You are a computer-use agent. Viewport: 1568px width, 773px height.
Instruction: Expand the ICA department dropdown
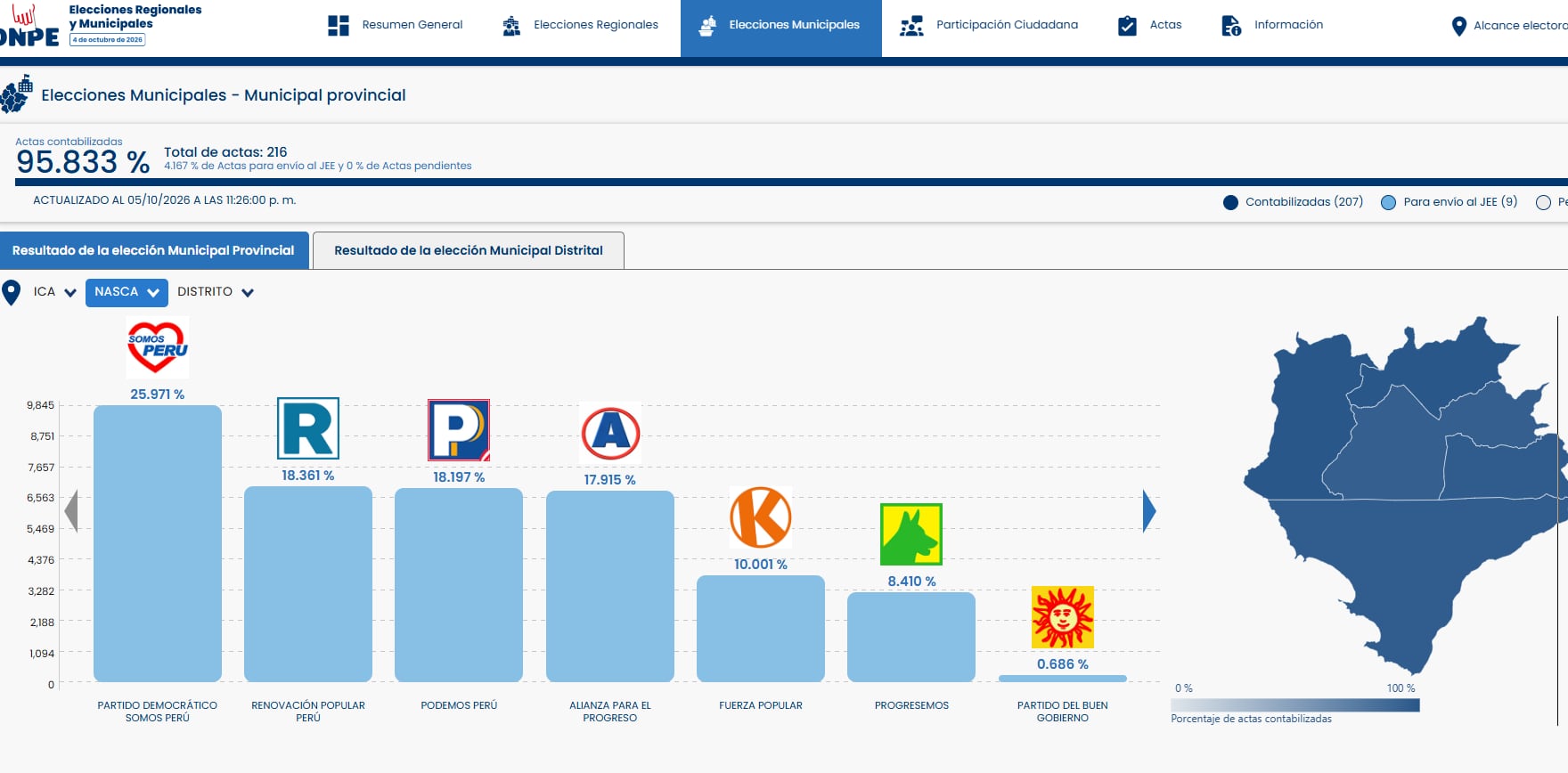point(54,292)
